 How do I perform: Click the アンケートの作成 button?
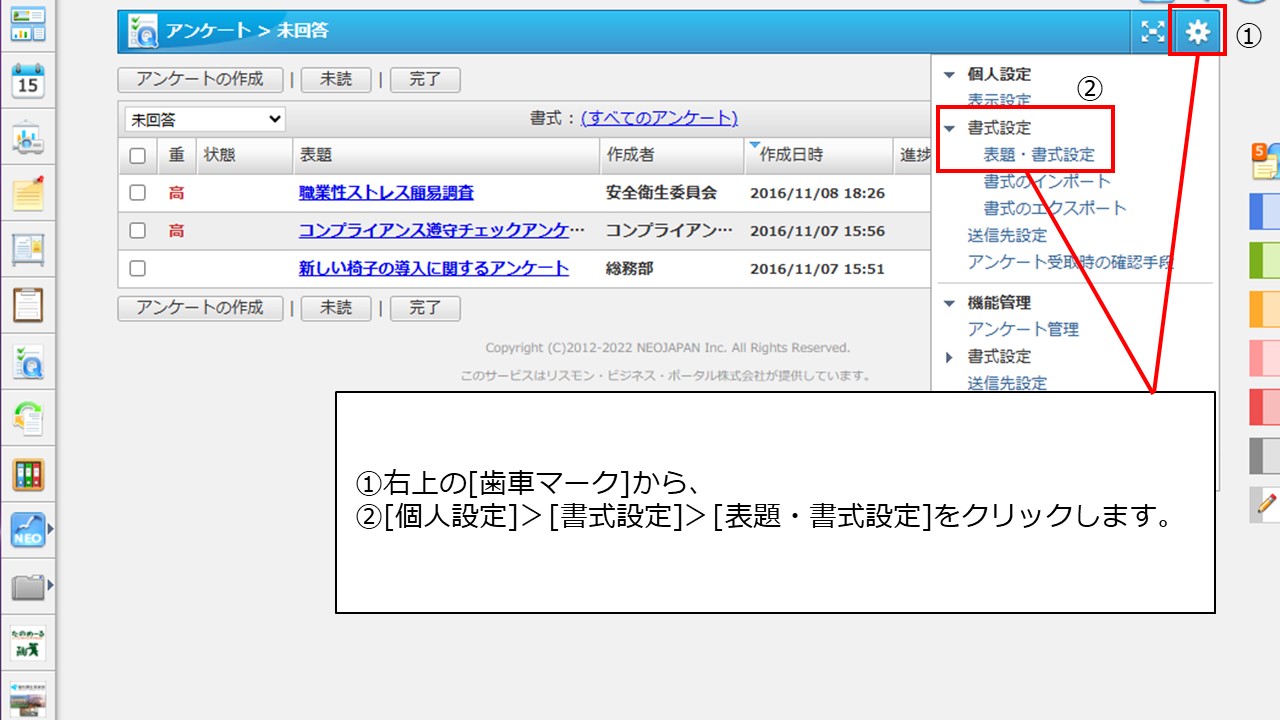click(200, 79)
